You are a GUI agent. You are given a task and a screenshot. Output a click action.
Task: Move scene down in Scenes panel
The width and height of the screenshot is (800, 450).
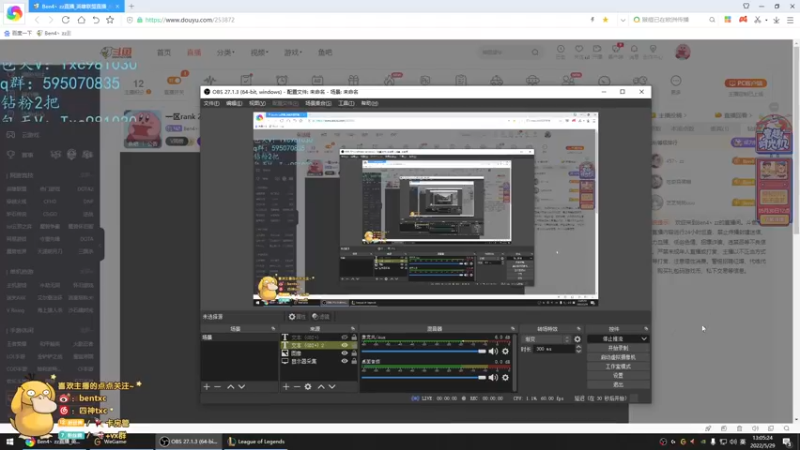point(242,387)
